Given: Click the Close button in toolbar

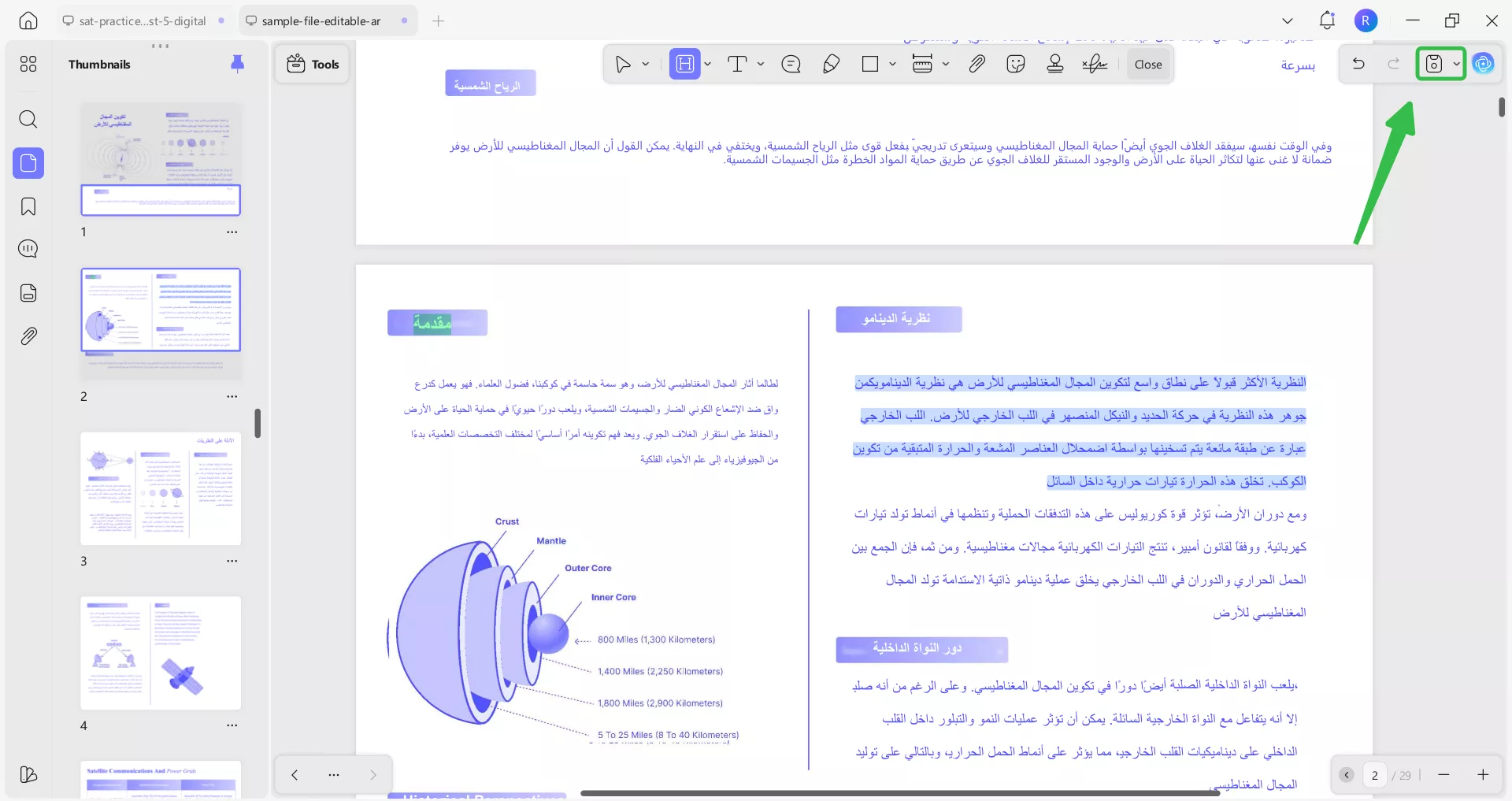Looking at the screenshot, I should (x=1147, y=64).
